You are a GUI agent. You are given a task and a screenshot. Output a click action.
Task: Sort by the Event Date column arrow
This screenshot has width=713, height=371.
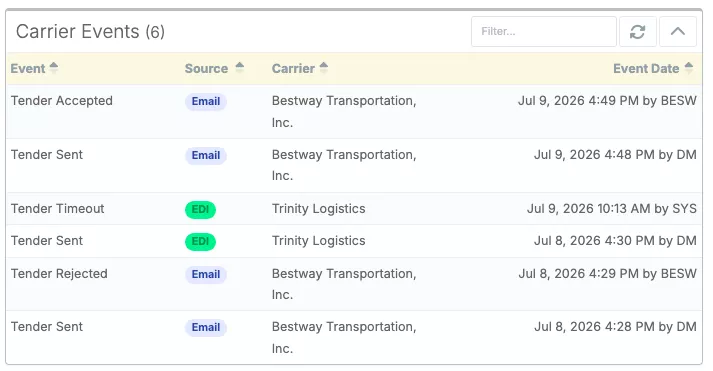point(689,68)
